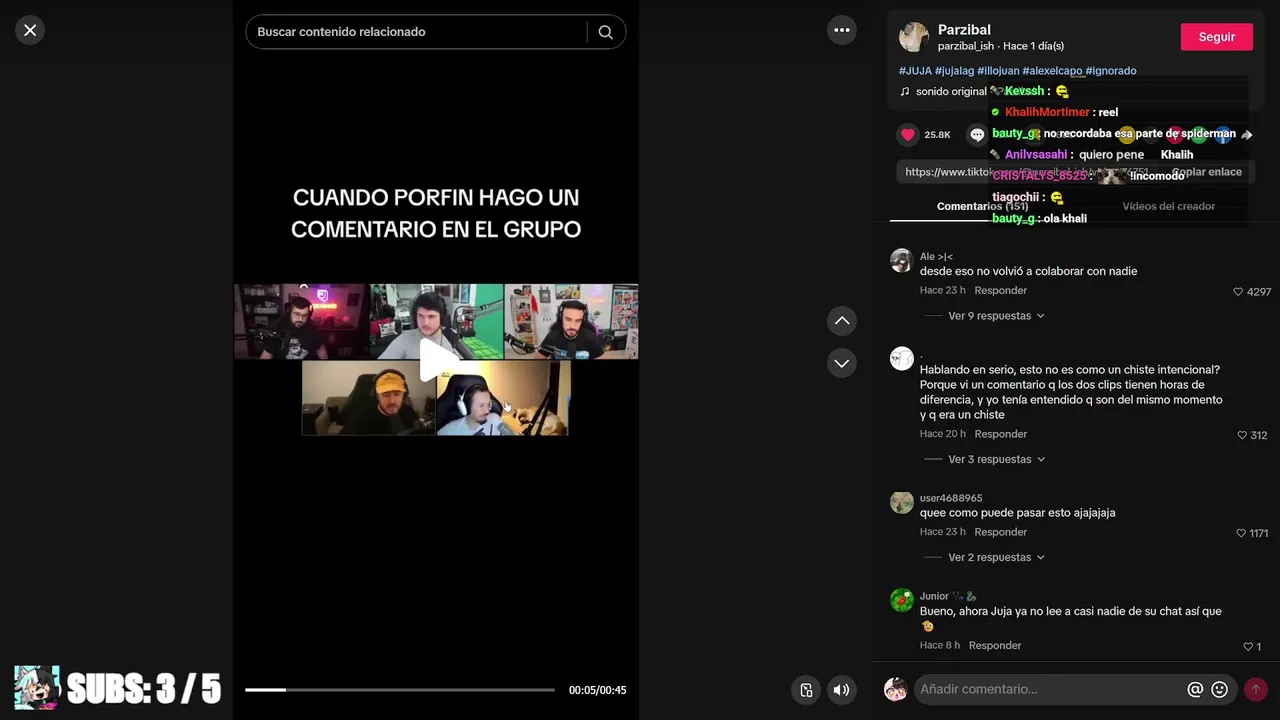The height and width of the screenshot is (720, 1280).
Task: Open Junior's green avatar
Action: pyautogui.click(x=902, y=600)
